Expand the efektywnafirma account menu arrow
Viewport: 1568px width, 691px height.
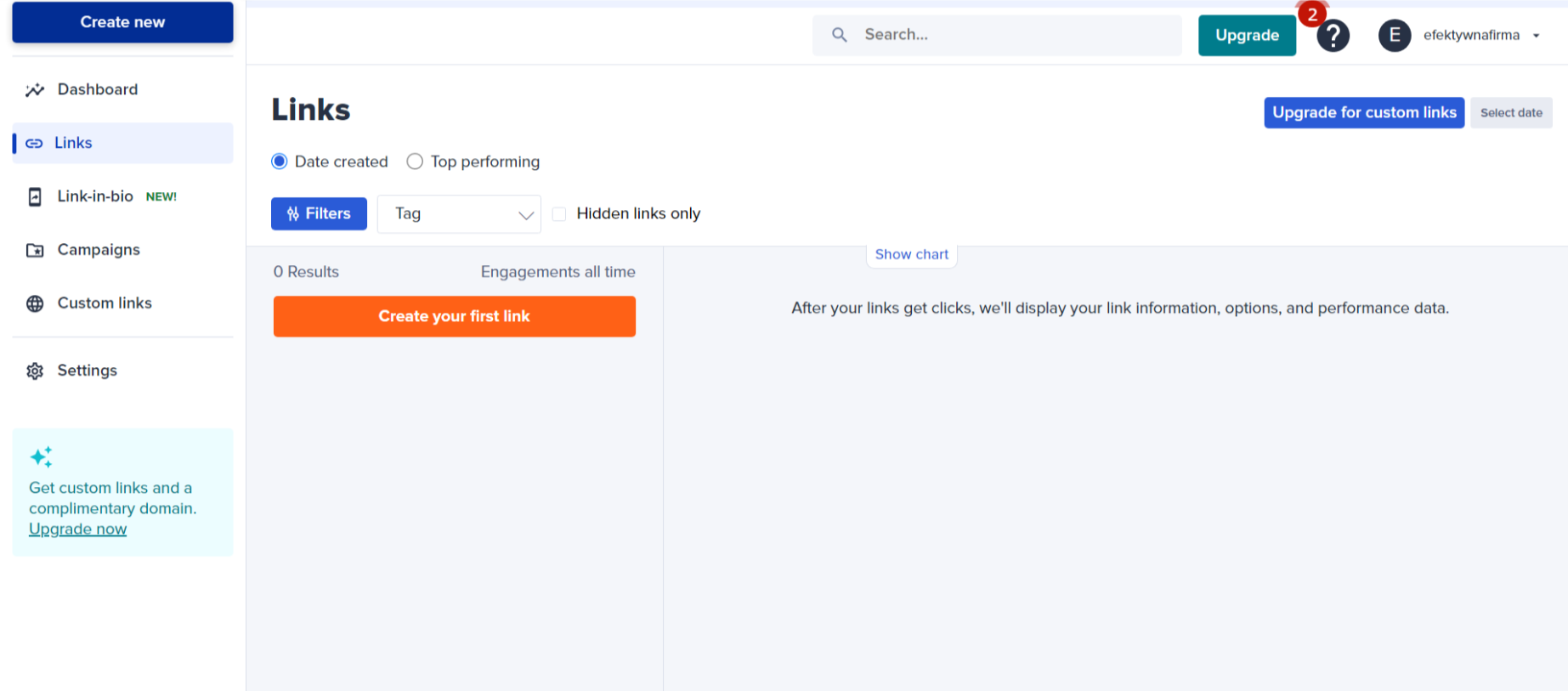pyautogui.click(x=1537, y=36)
